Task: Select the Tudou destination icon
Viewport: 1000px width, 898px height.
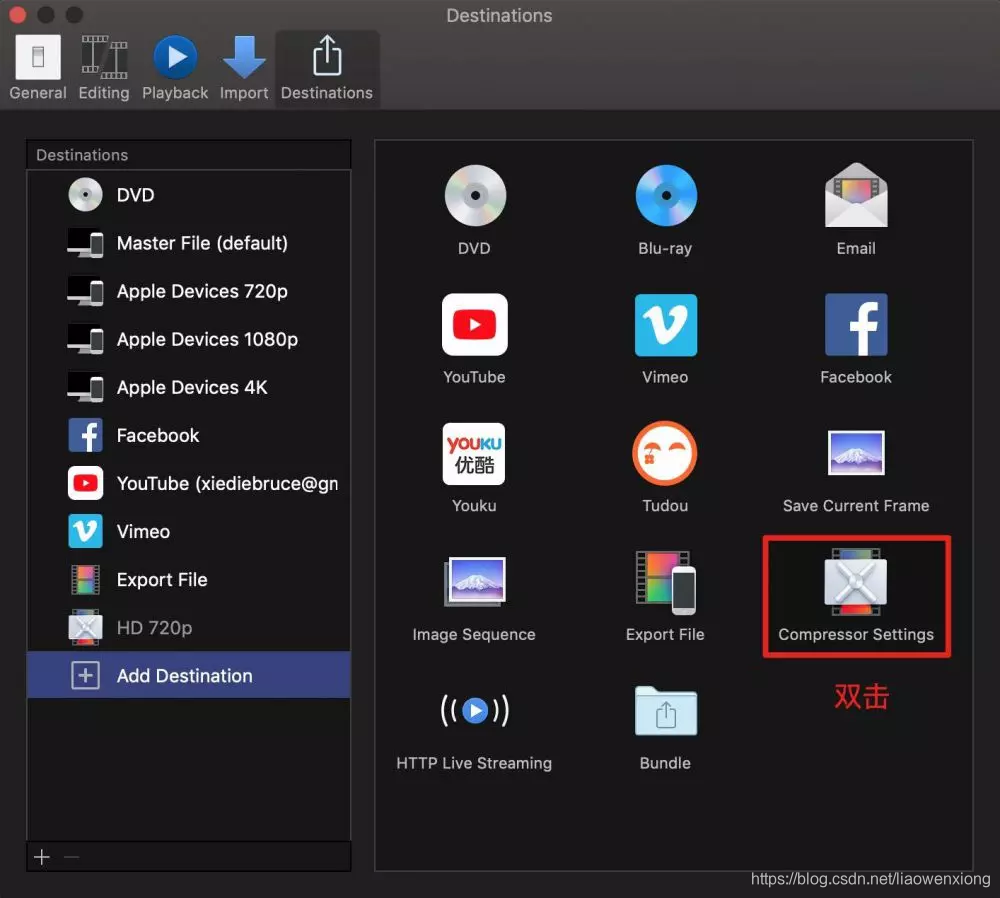Action: pyautogui.click(x=665, y=453)
